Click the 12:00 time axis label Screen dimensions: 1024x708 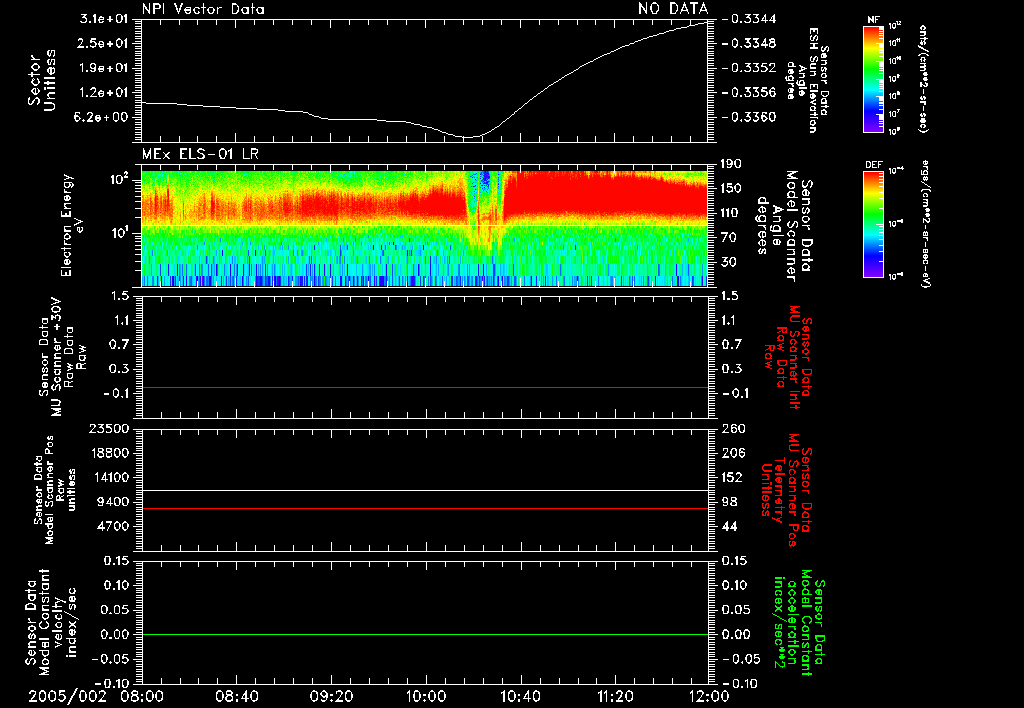click(709, 696)
